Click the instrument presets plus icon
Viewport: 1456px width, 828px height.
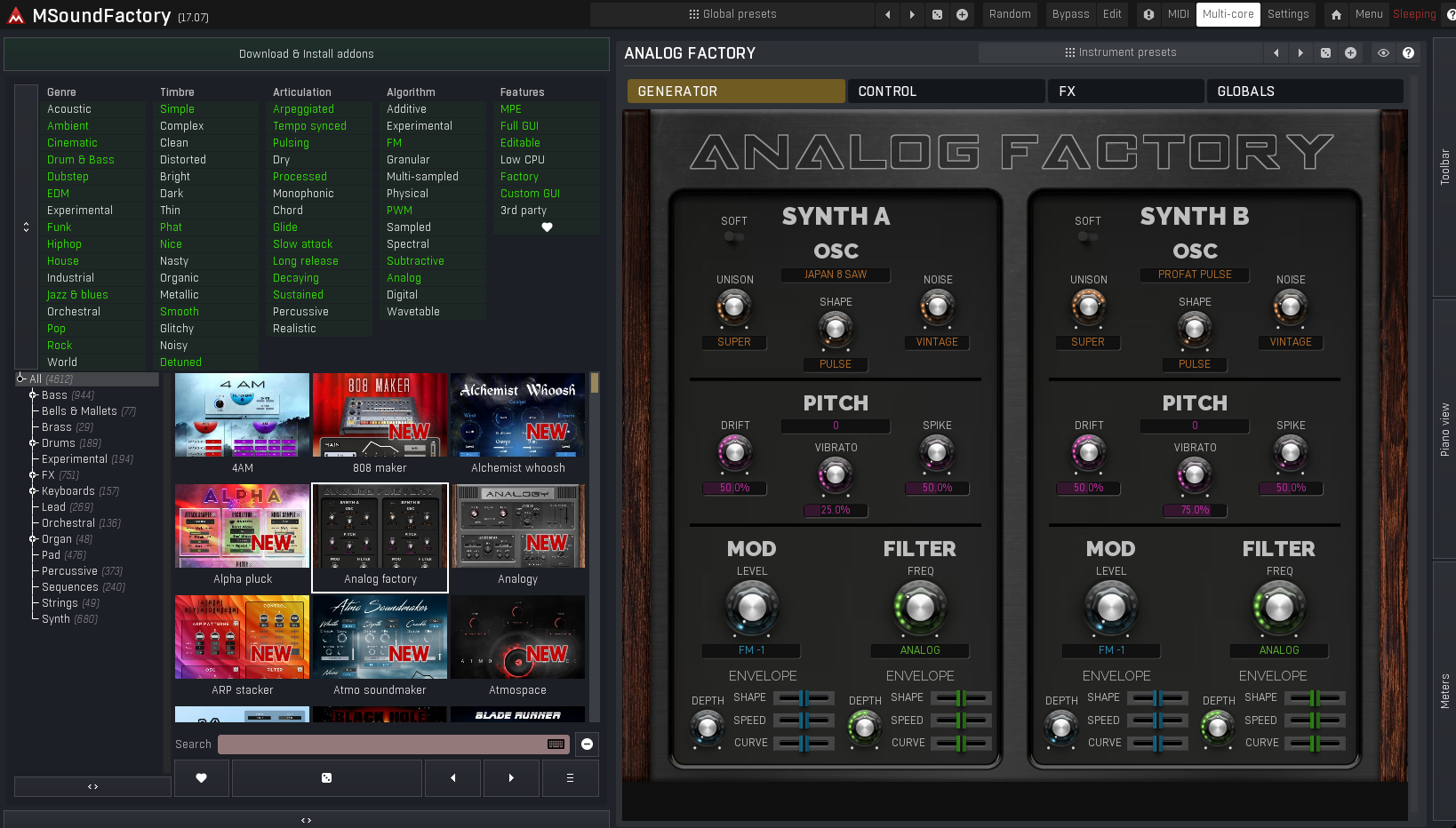[x=1350, y=53]
